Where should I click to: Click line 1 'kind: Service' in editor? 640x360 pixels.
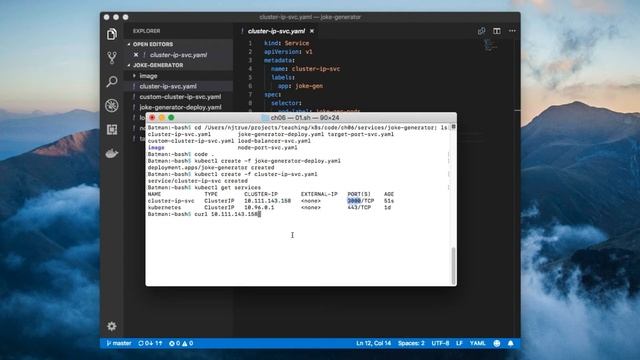pos(287,43)
